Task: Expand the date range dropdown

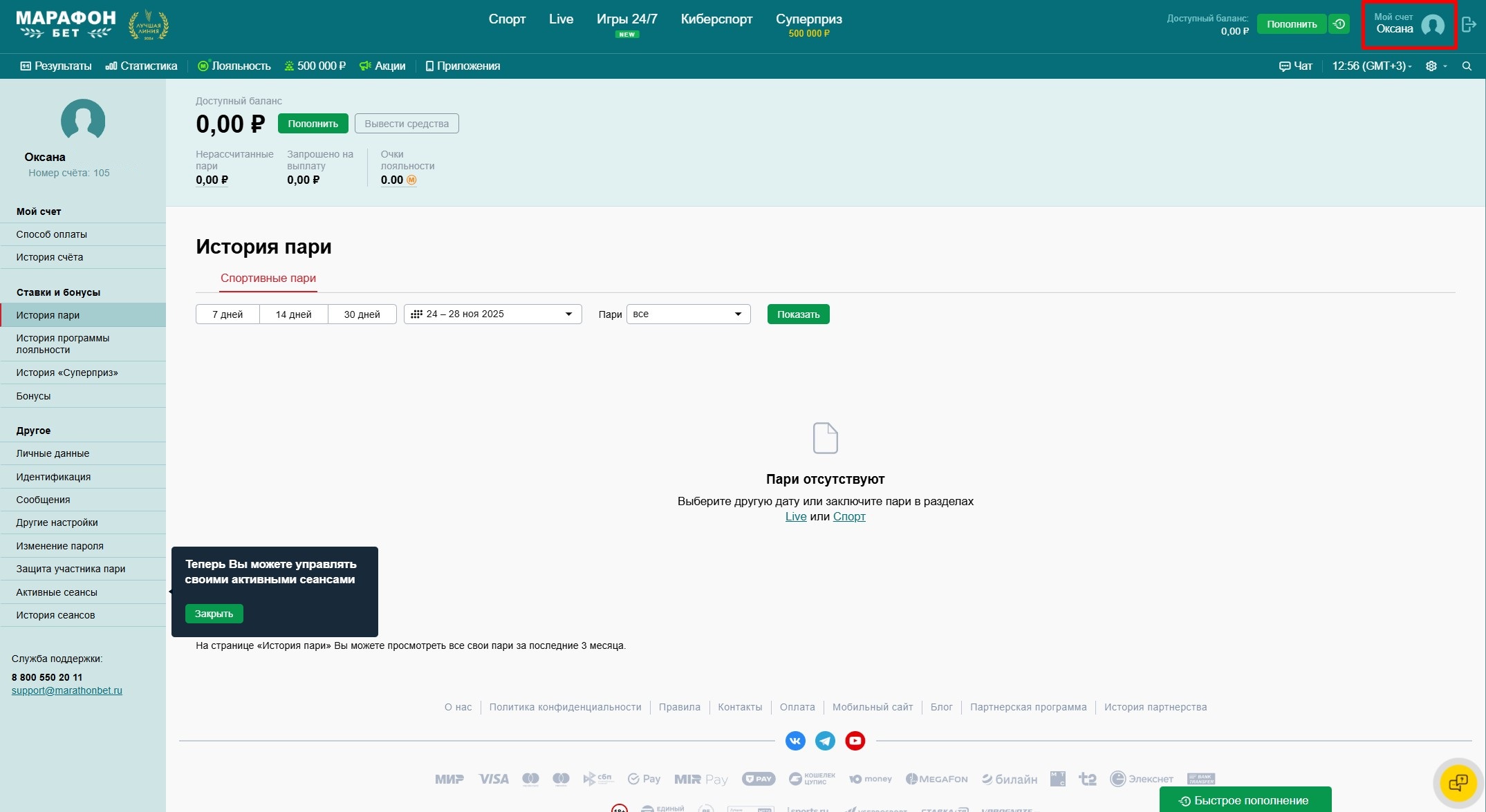Action: (x=492, y=314)
